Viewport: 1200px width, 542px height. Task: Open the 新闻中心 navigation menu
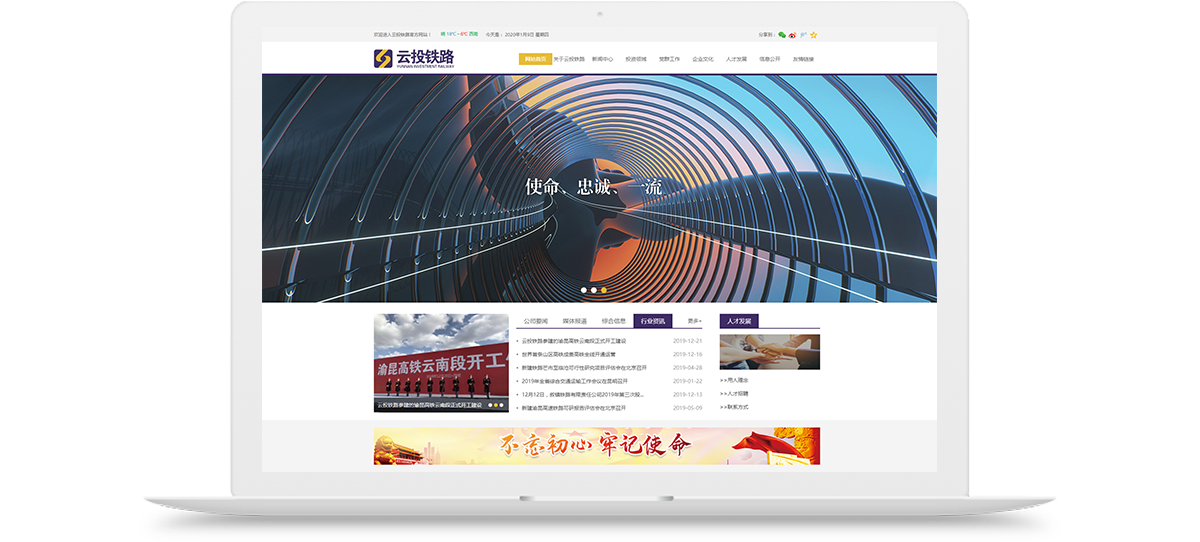[x=602, y=59]
